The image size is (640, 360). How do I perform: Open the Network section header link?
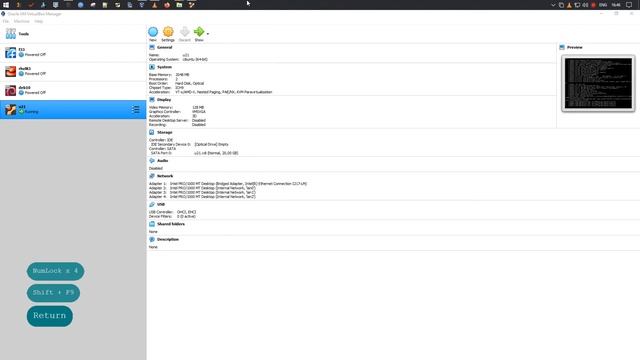click(x=165, y=176)
